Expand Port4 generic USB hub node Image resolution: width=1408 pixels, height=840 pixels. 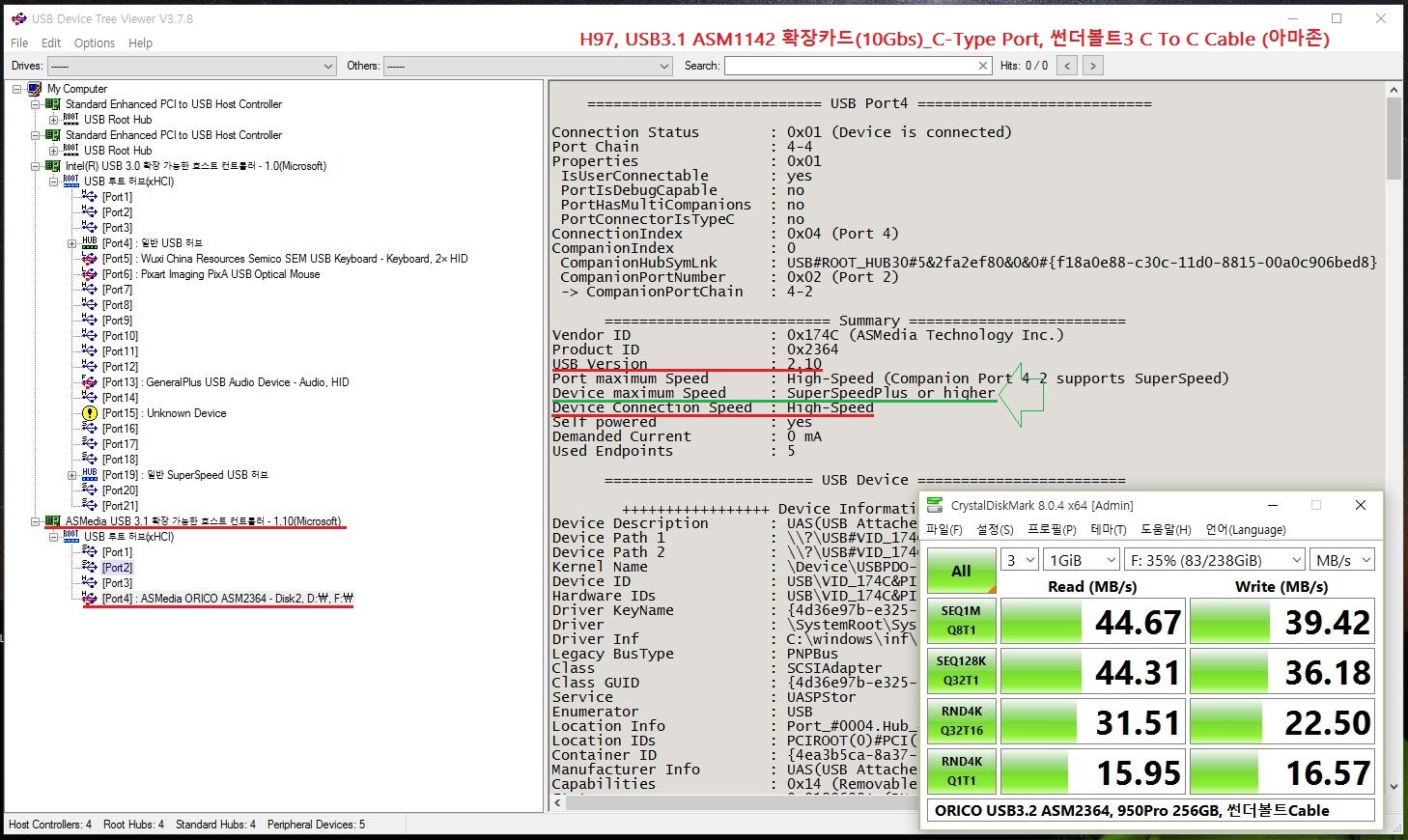[x=71, y=243]
